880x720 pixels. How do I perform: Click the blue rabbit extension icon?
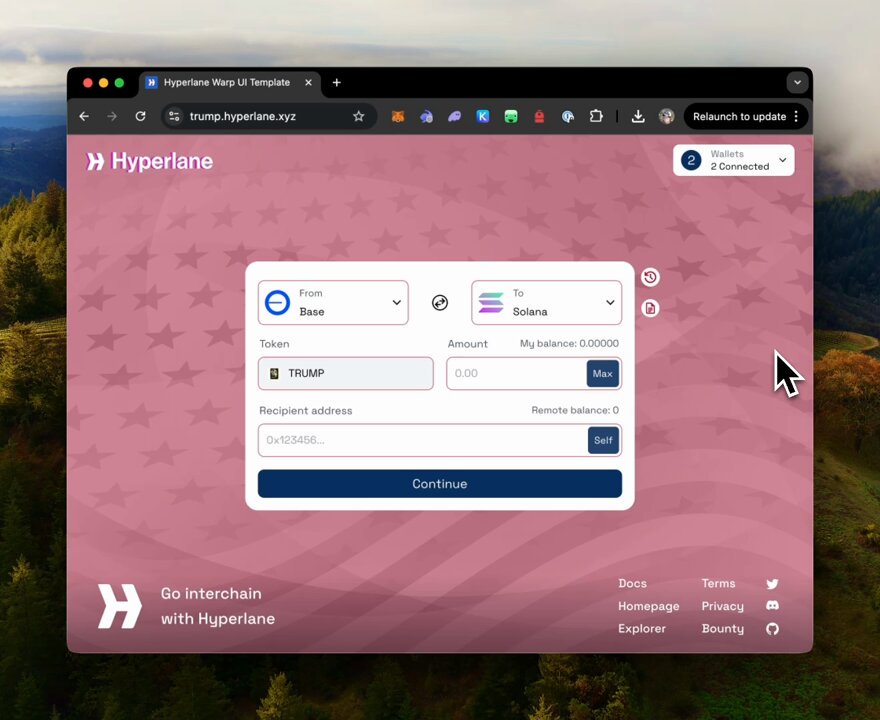[x=426, y=117]
